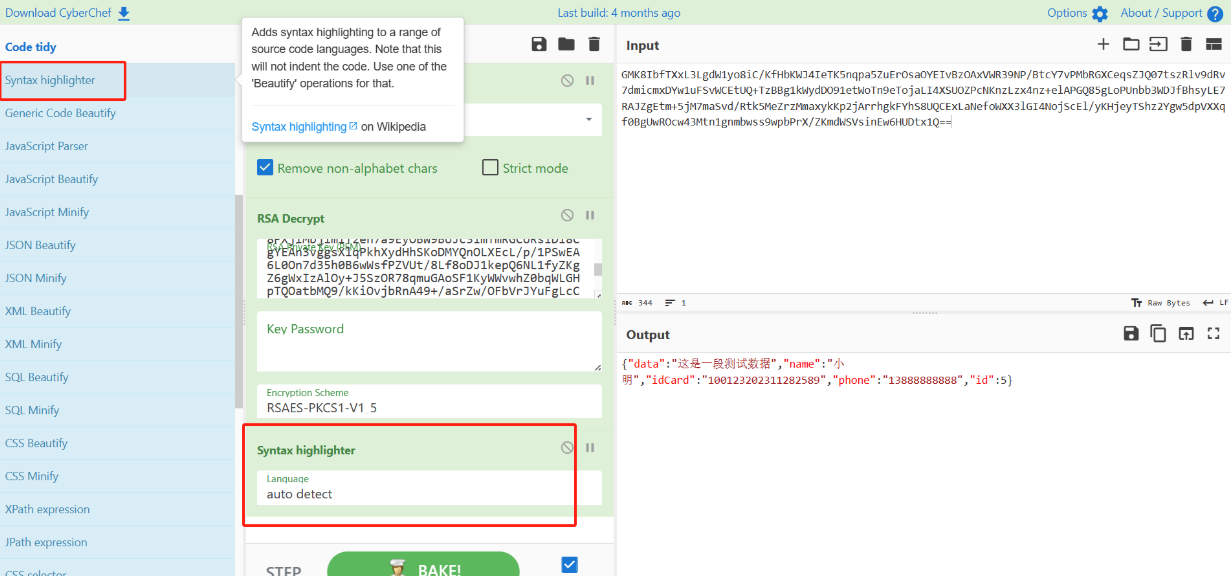Copy raw output to clipboard icon
This screenshot has height=576, width=1232.
[1158, 333]
